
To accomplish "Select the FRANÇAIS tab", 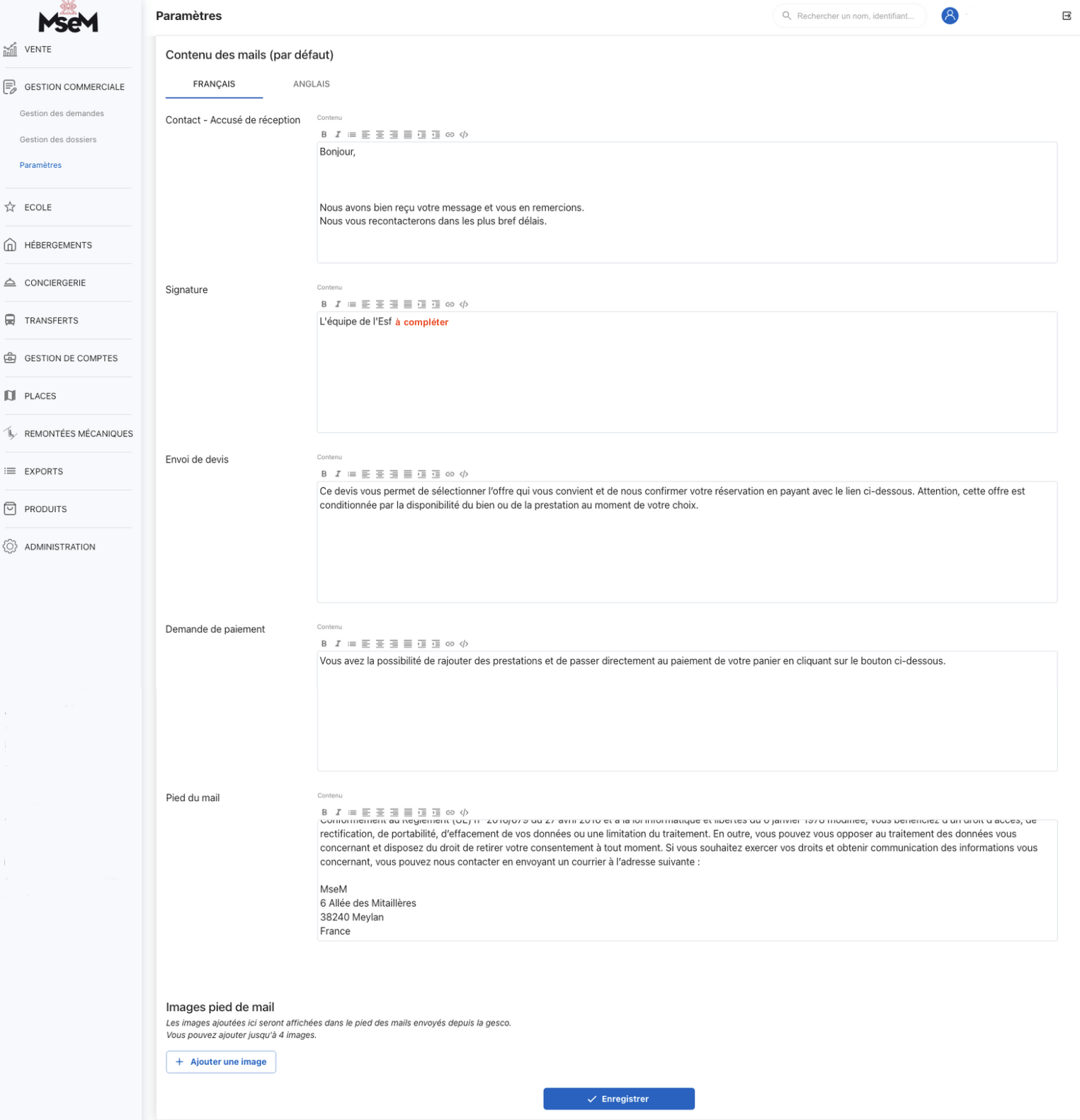I will [214, 84].
